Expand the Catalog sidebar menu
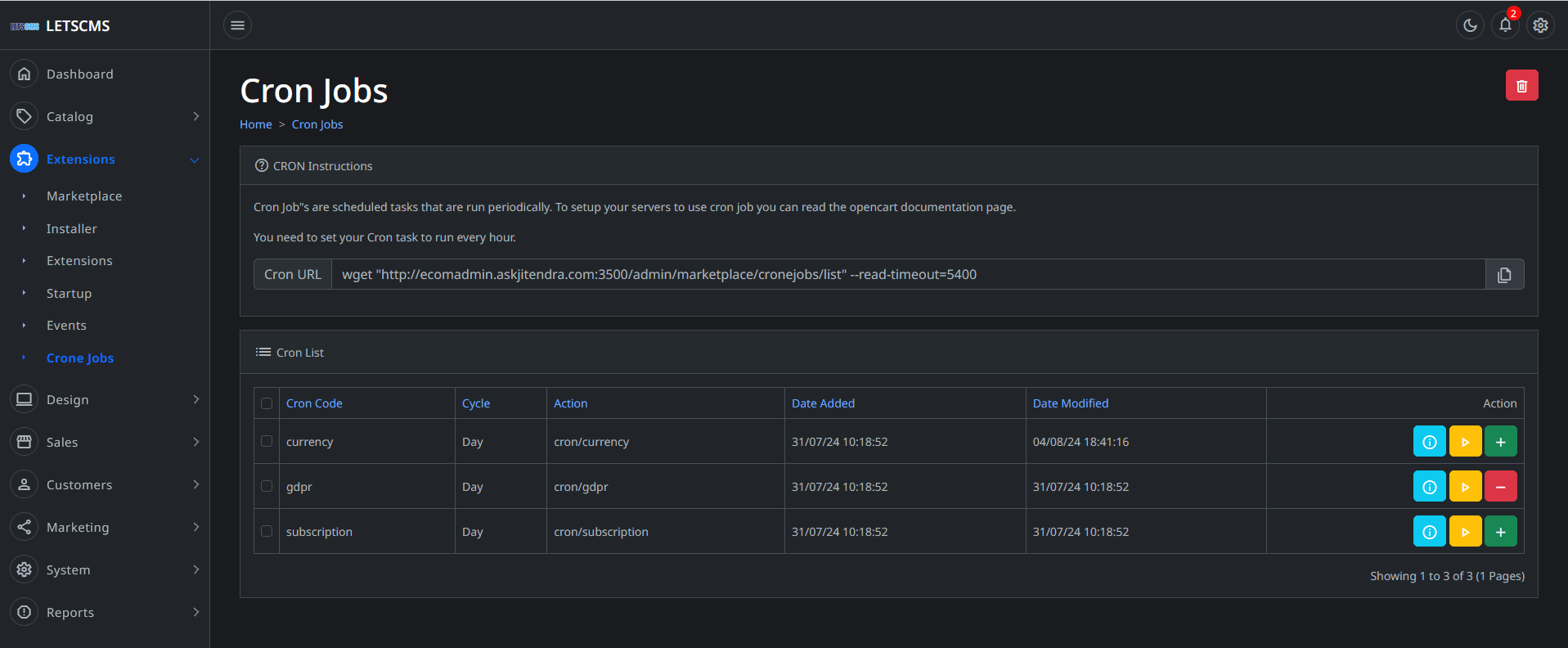Image resolution: width=1568 pixels, height=648 pixels. [105, 116]
